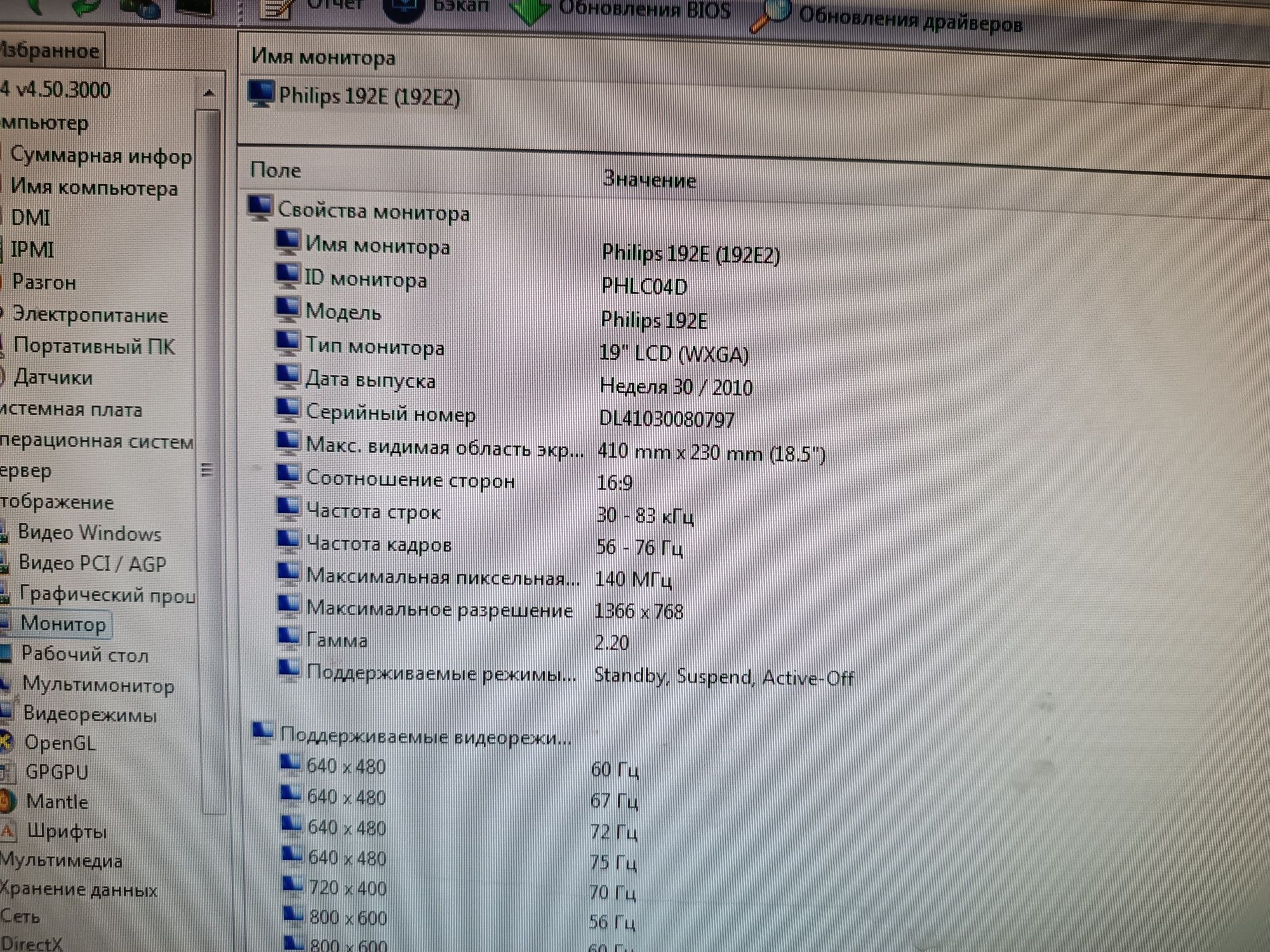Image resolution: width=1270 pixels, height=952 pixels.
Task: Open Видеорежимы page
Action: 90,715
